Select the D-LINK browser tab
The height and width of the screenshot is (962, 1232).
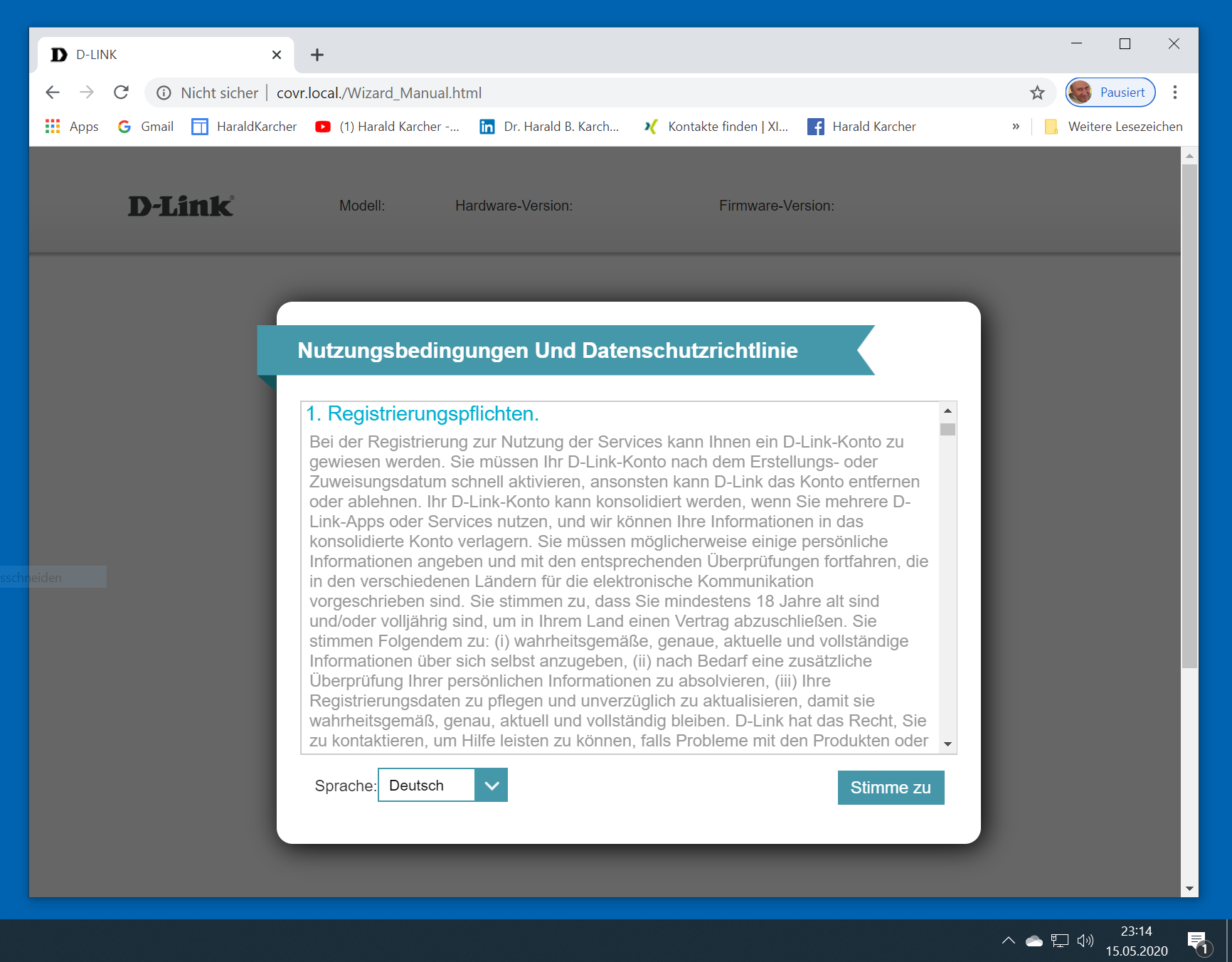tap(166, 55)
